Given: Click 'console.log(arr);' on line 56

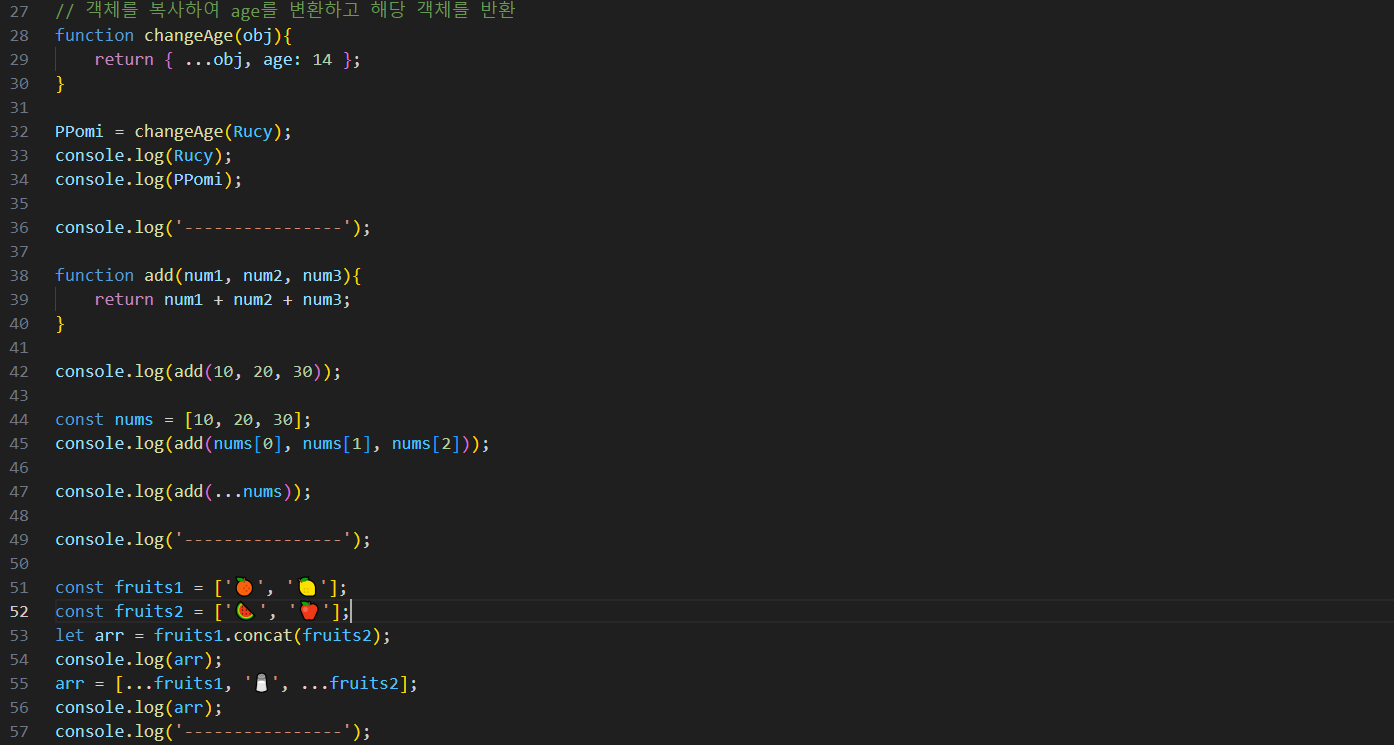Looking at the screenshot, I should (x=139, y=707).
